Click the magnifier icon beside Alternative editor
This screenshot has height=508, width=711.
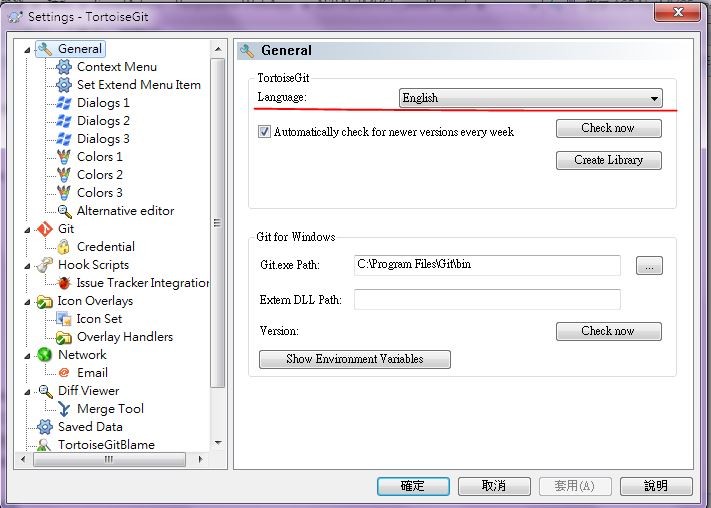[x=64, y=211]
